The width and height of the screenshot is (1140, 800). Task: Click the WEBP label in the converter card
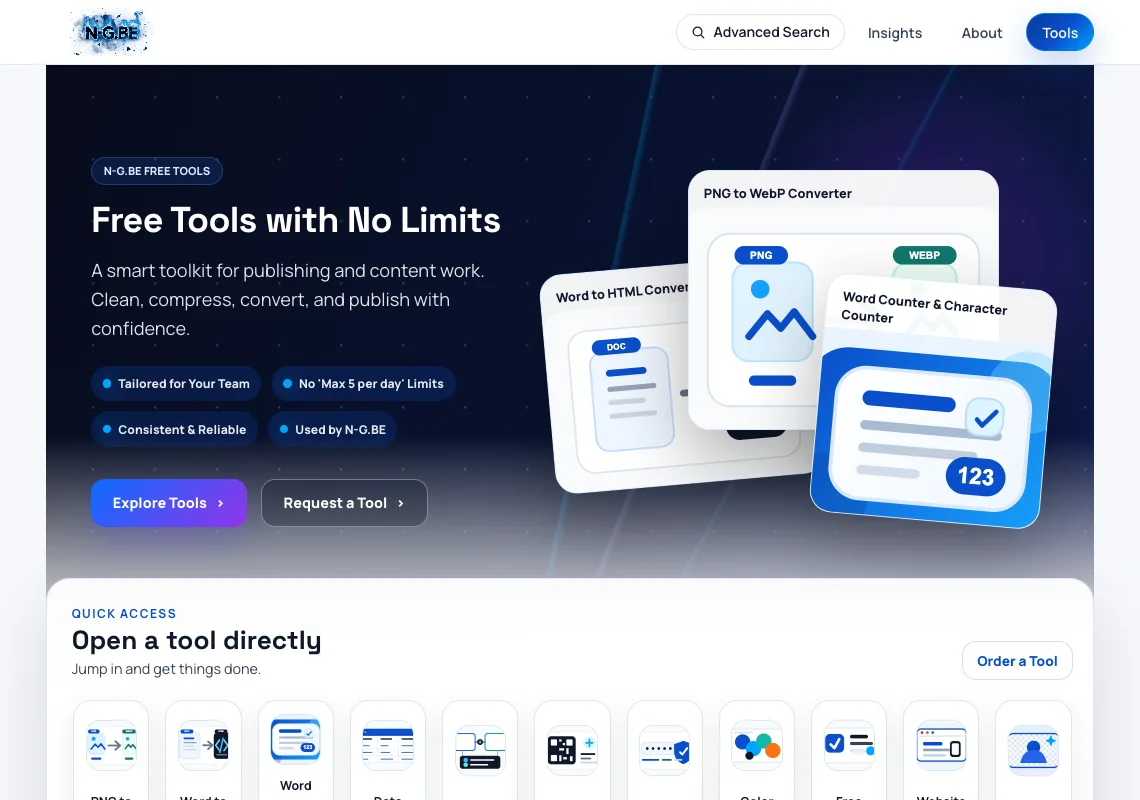tap(924, 255)
